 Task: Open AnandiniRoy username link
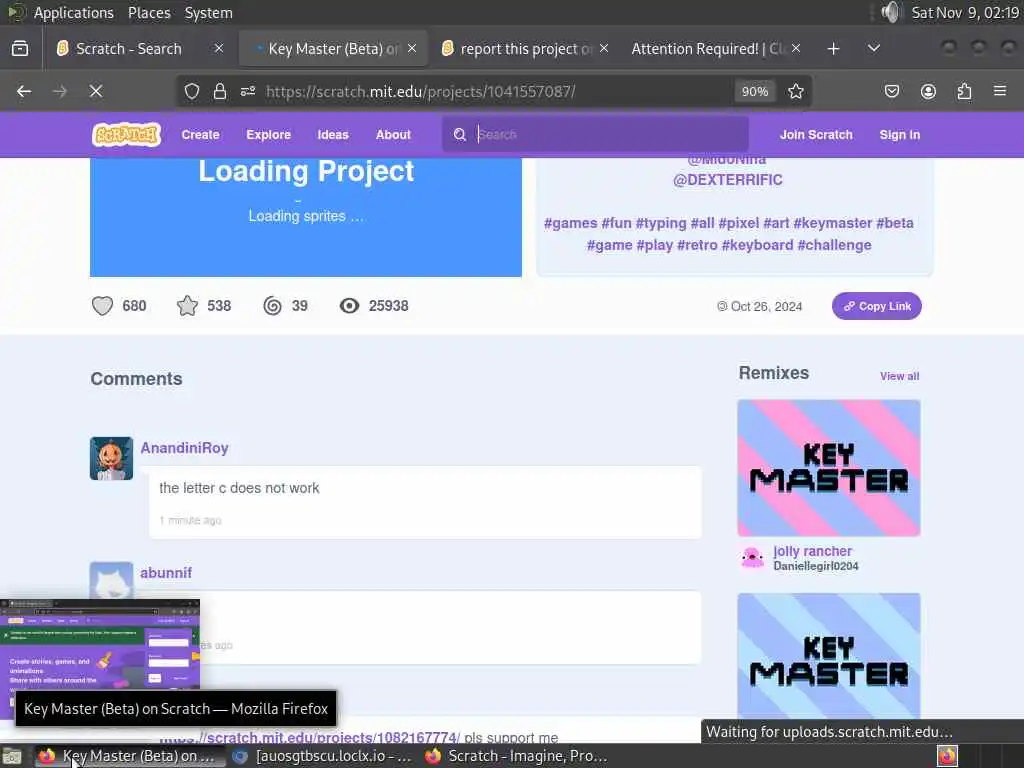pyautogui.click(x=184, y=448)
